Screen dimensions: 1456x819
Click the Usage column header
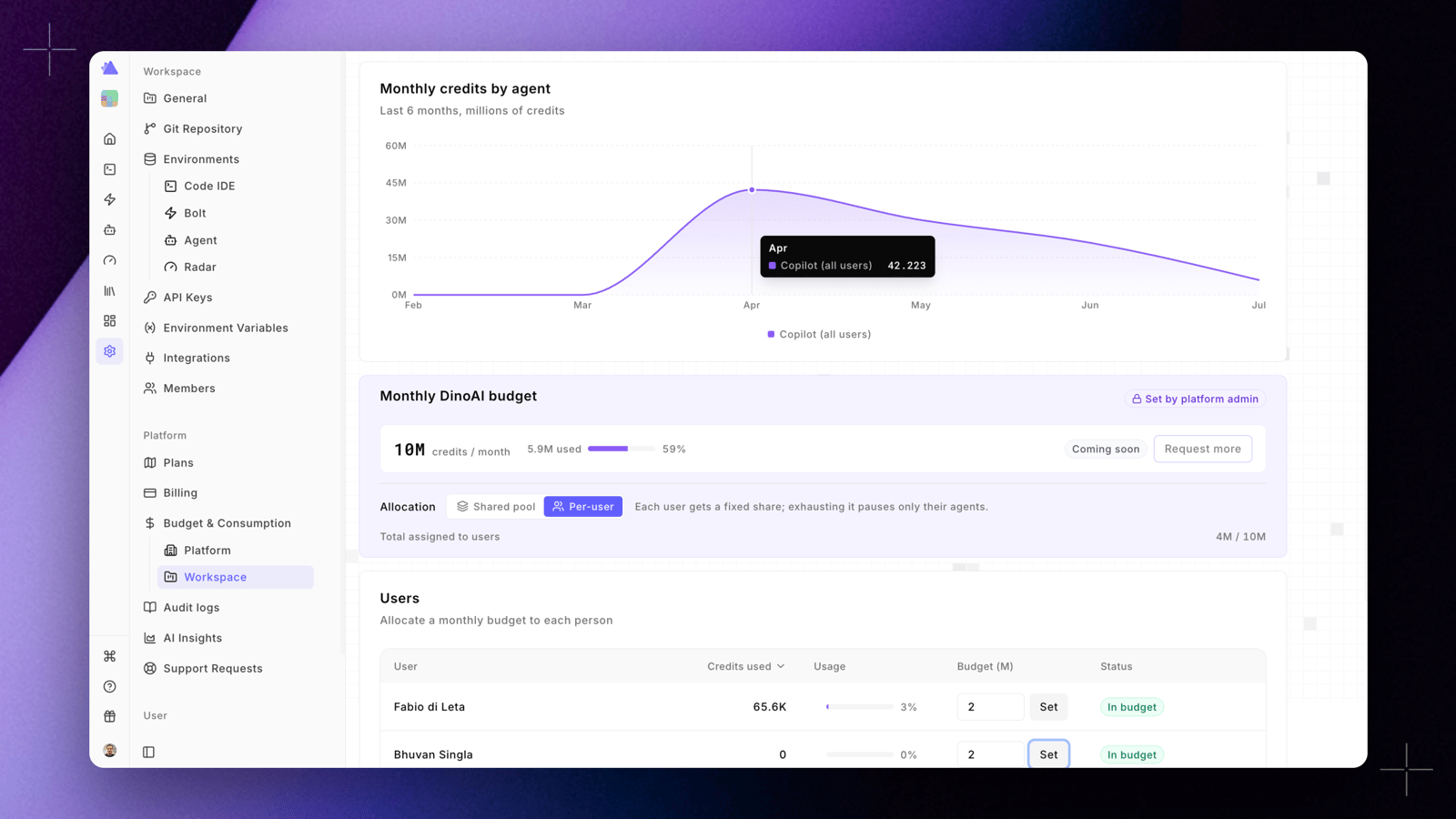click(x=829, y=666)
